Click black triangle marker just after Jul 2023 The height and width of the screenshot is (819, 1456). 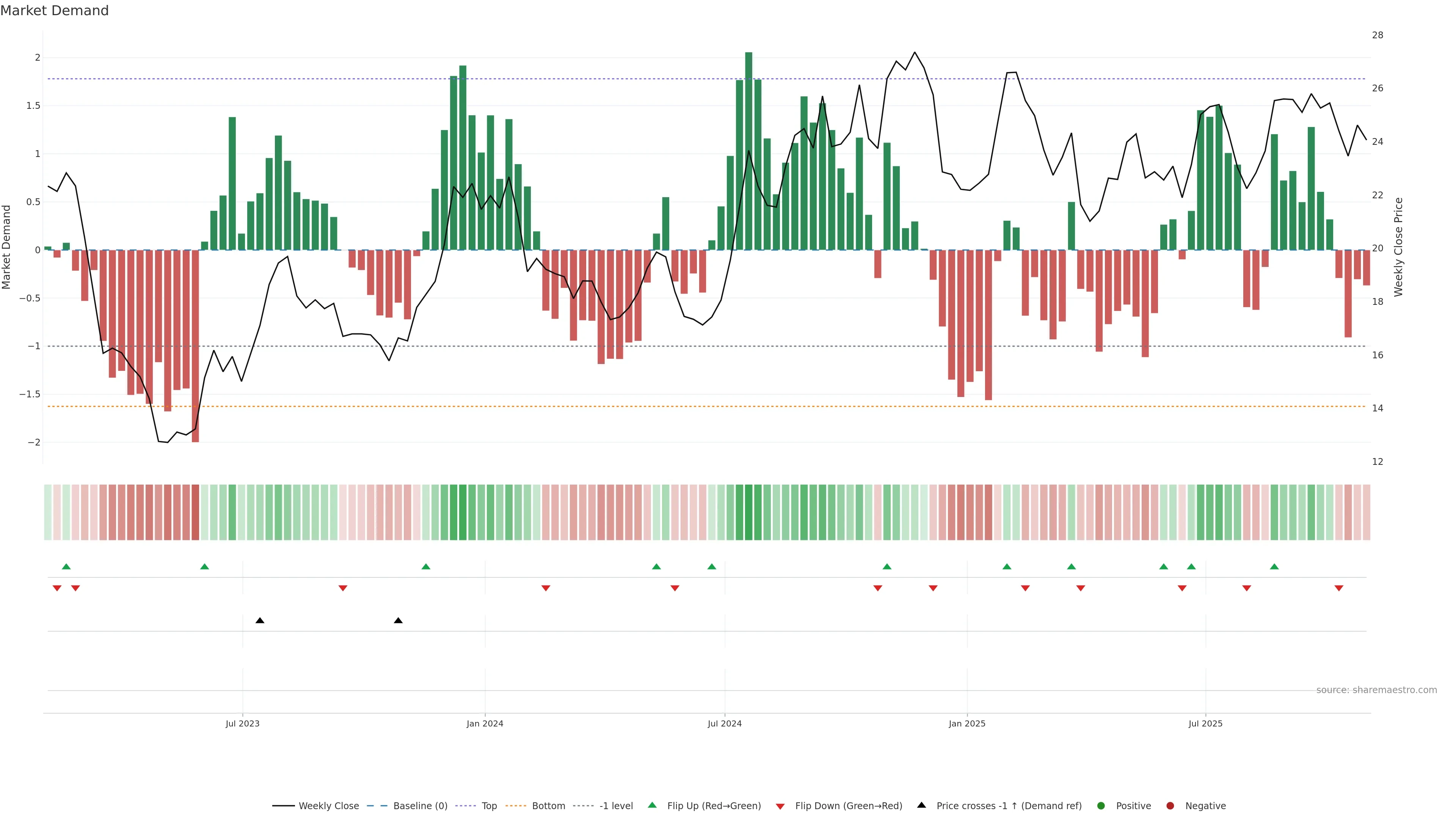point(260,621)
